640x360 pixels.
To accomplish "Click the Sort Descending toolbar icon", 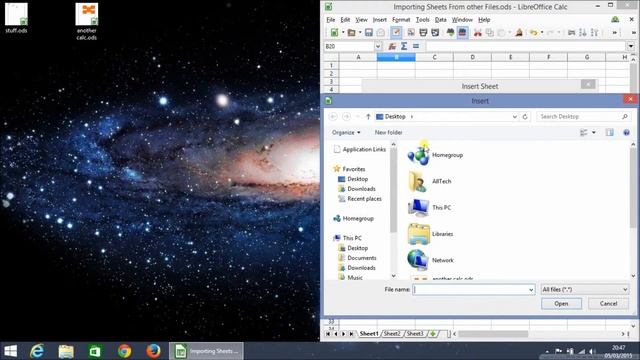I will (x=595, y=33).
